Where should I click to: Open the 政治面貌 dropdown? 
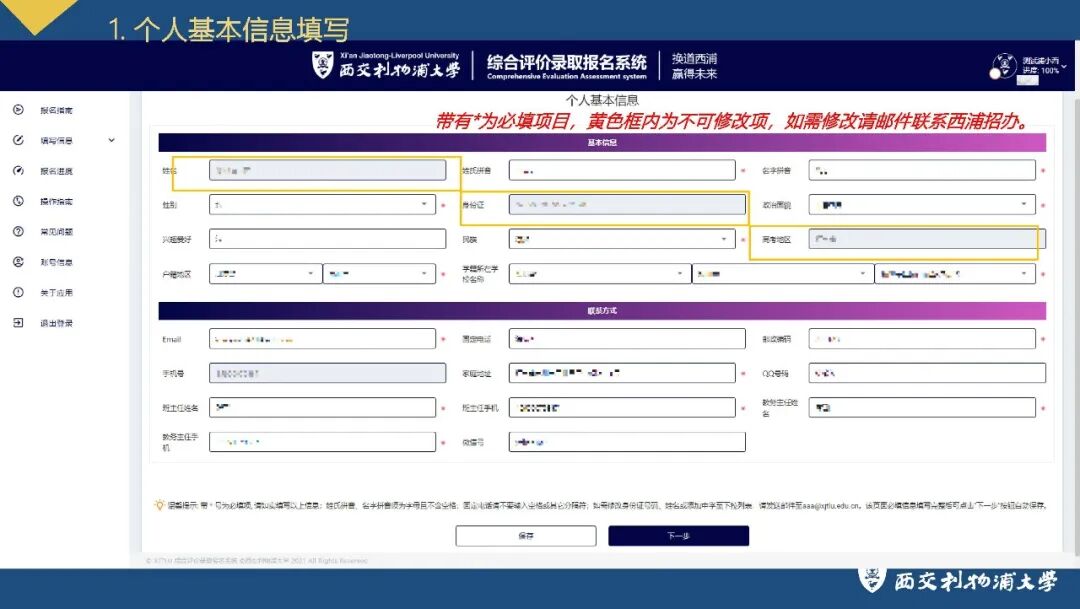tap(1025, 204)
